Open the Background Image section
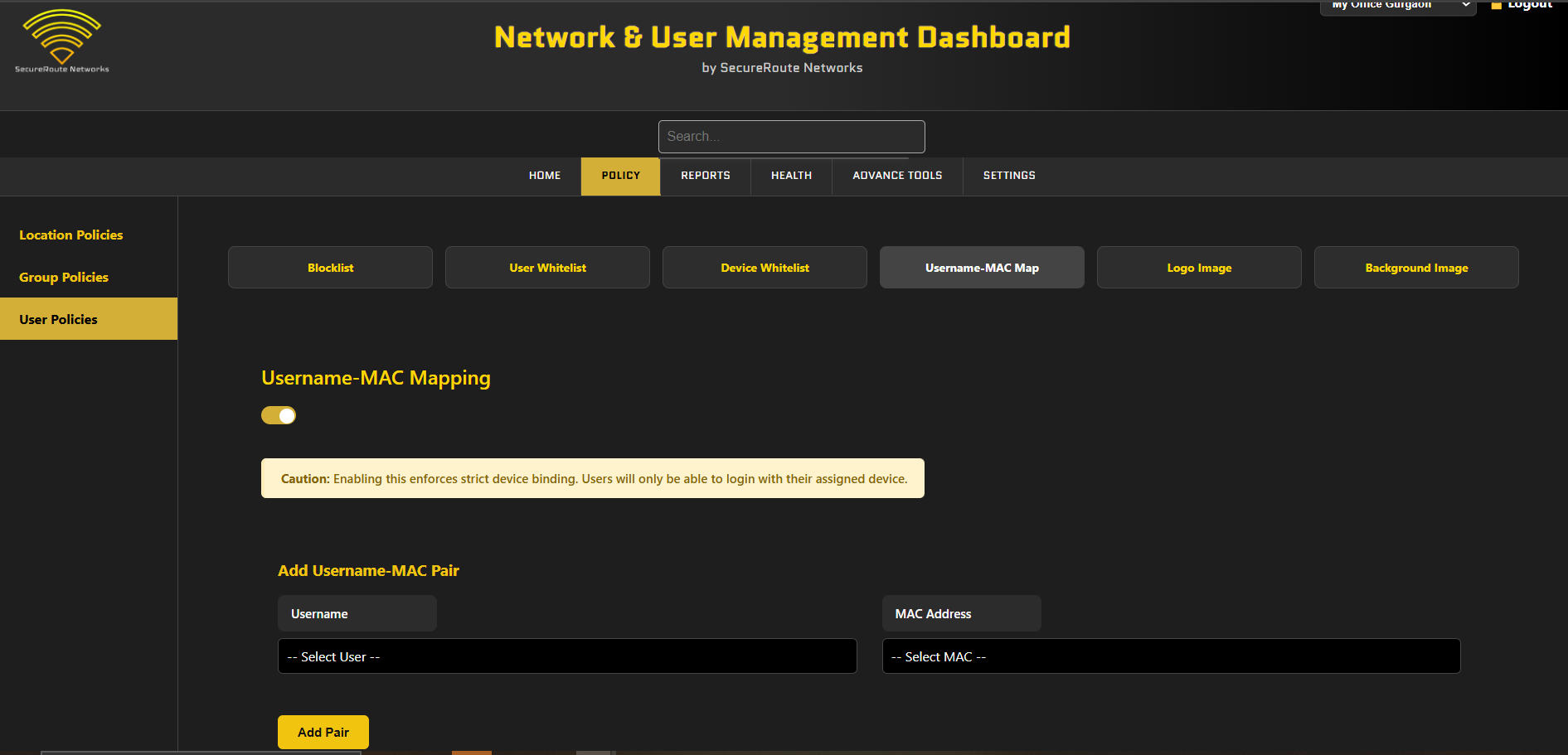1568x755 pixels. click(x=1415, y=267)
